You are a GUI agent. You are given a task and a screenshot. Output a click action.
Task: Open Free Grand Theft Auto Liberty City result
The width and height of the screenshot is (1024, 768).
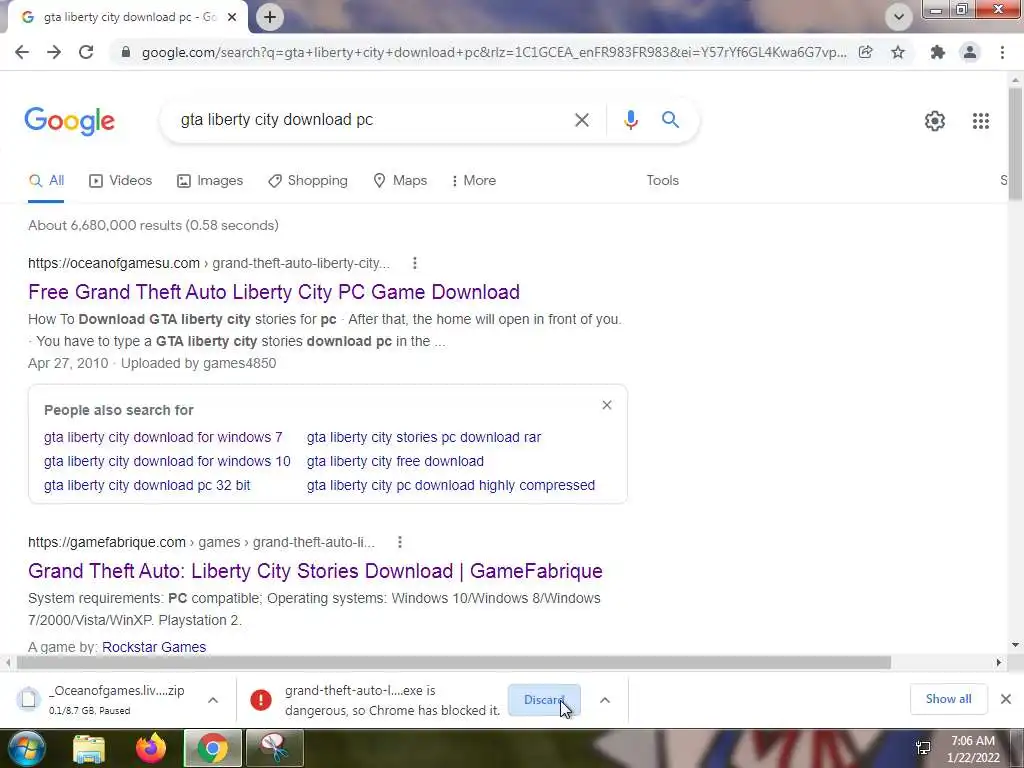click(274, 292)
